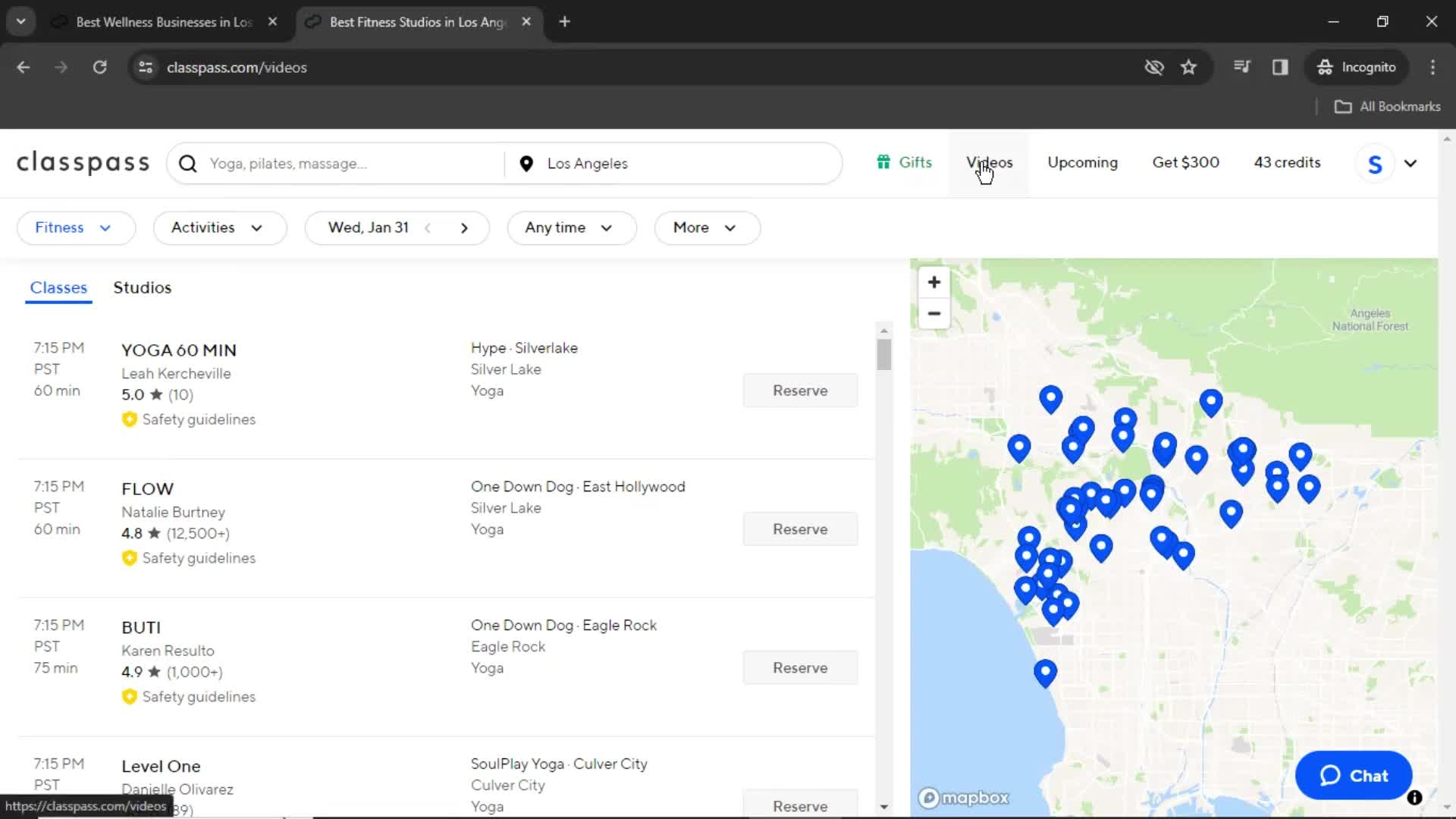Click the 43 credits menu item
The image size is (1456, 819).
(x=1287, y=163)
